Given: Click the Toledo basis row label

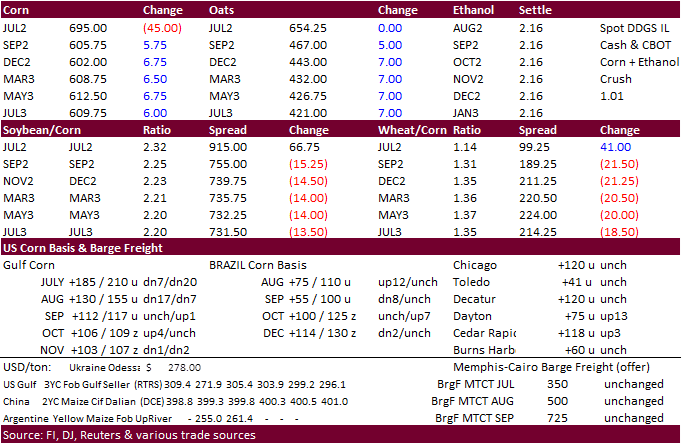Looking at the screenshot, I should point(471,283).
